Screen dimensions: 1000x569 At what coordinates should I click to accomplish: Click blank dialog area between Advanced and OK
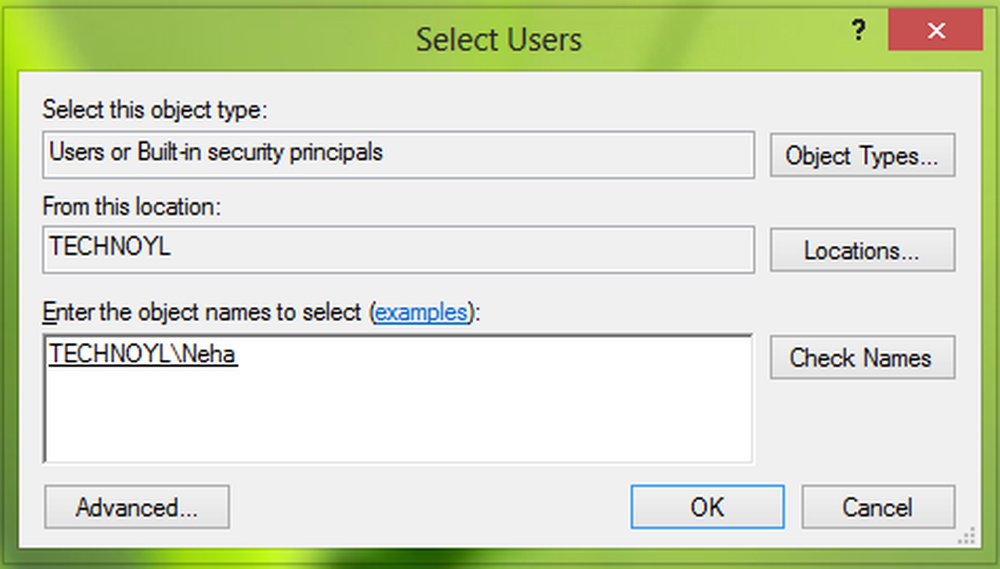[x=430, y=507]
